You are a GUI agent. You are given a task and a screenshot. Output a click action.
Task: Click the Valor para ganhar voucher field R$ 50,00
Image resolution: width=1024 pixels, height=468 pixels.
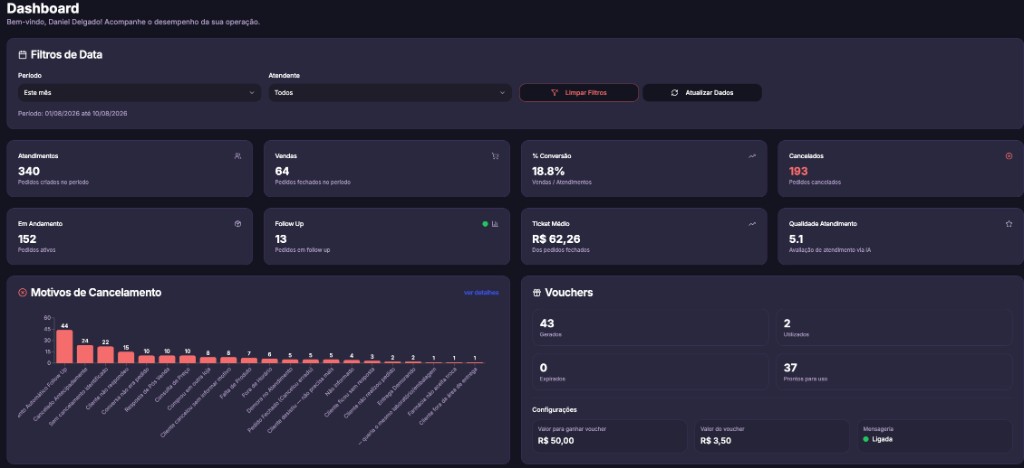[x=610, y=435]
